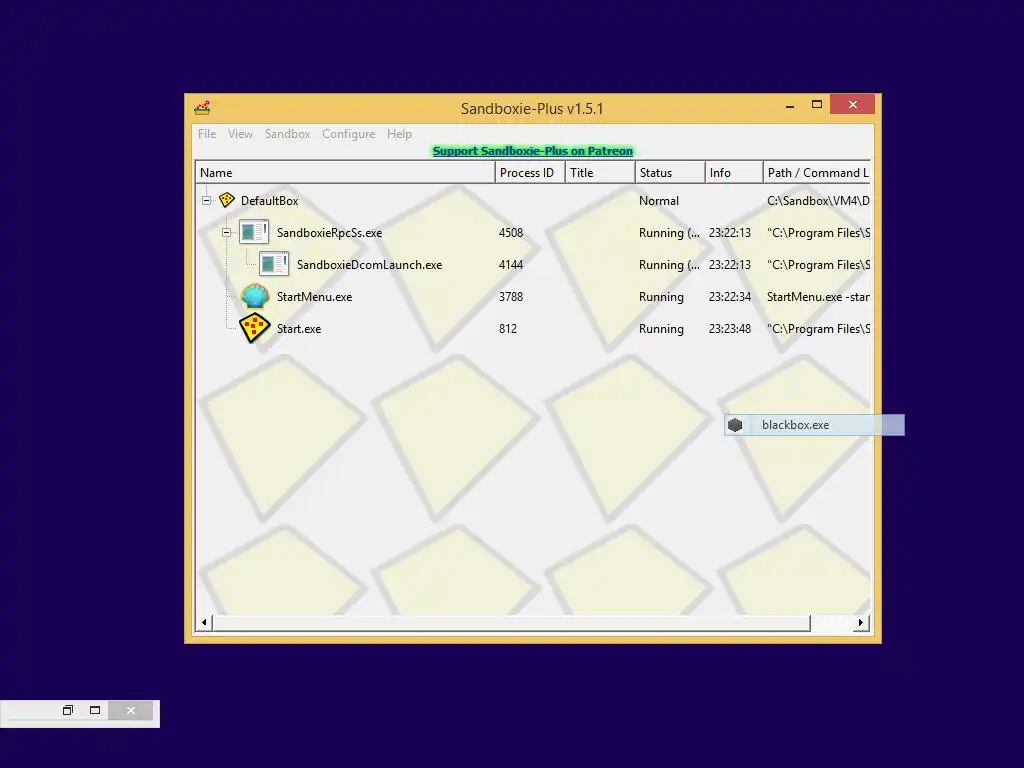Click the Running status of StartMenu.exe
The image size is (1024, 768).
click(x=662, y=296)
